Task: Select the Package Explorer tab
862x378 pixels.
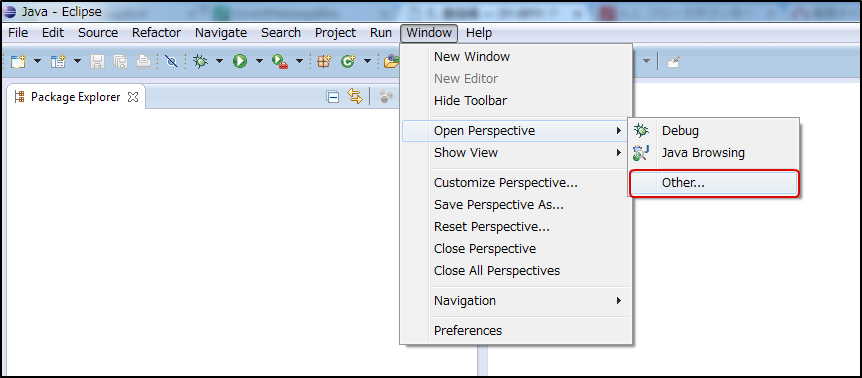Action: (75, 97)
